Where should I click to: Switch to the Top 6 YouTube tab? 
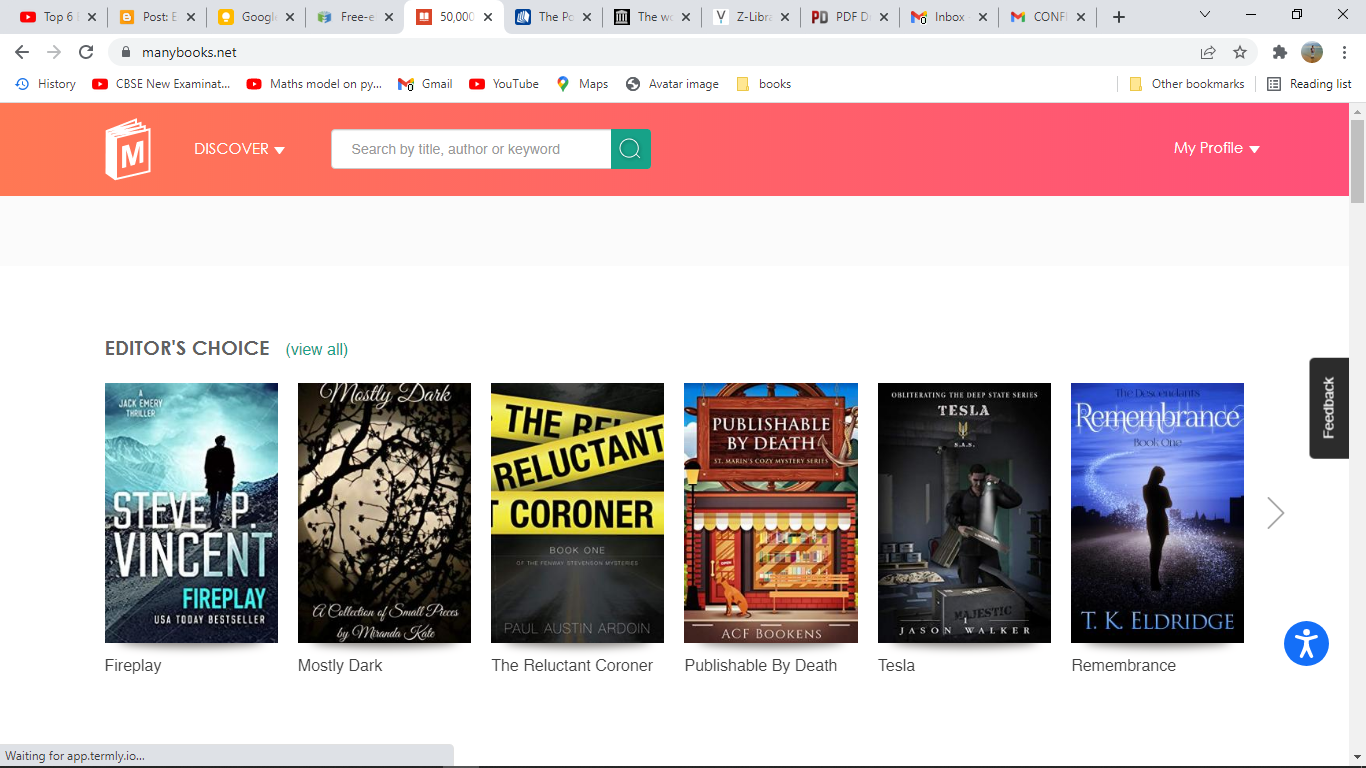coord(56,17)
